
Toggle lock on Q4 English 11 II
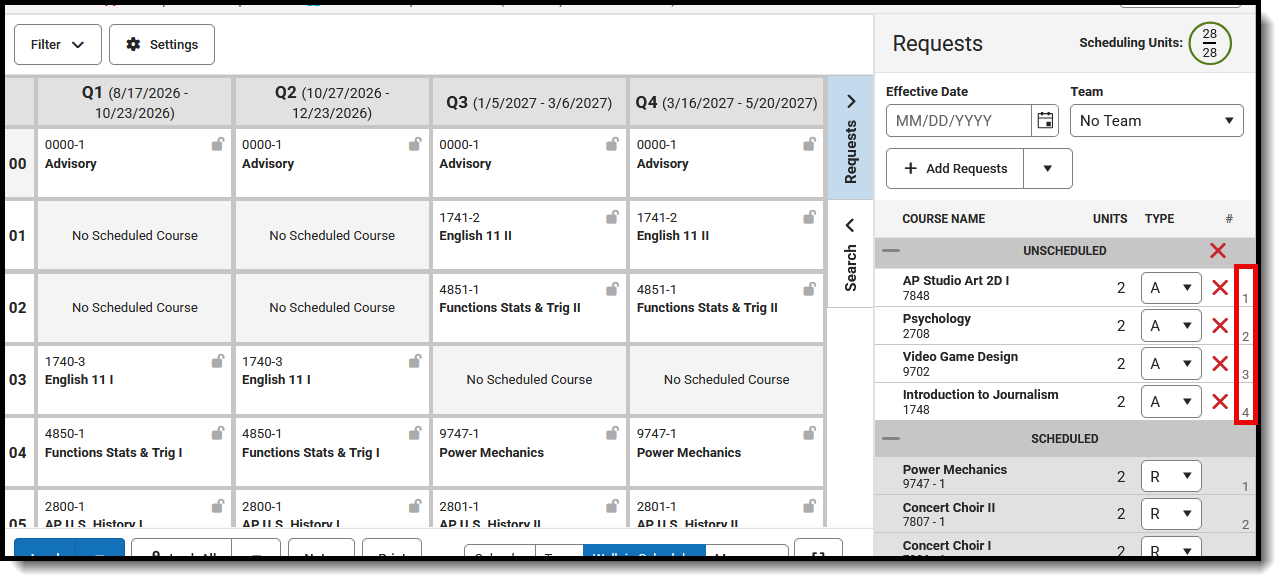(810, 217)
